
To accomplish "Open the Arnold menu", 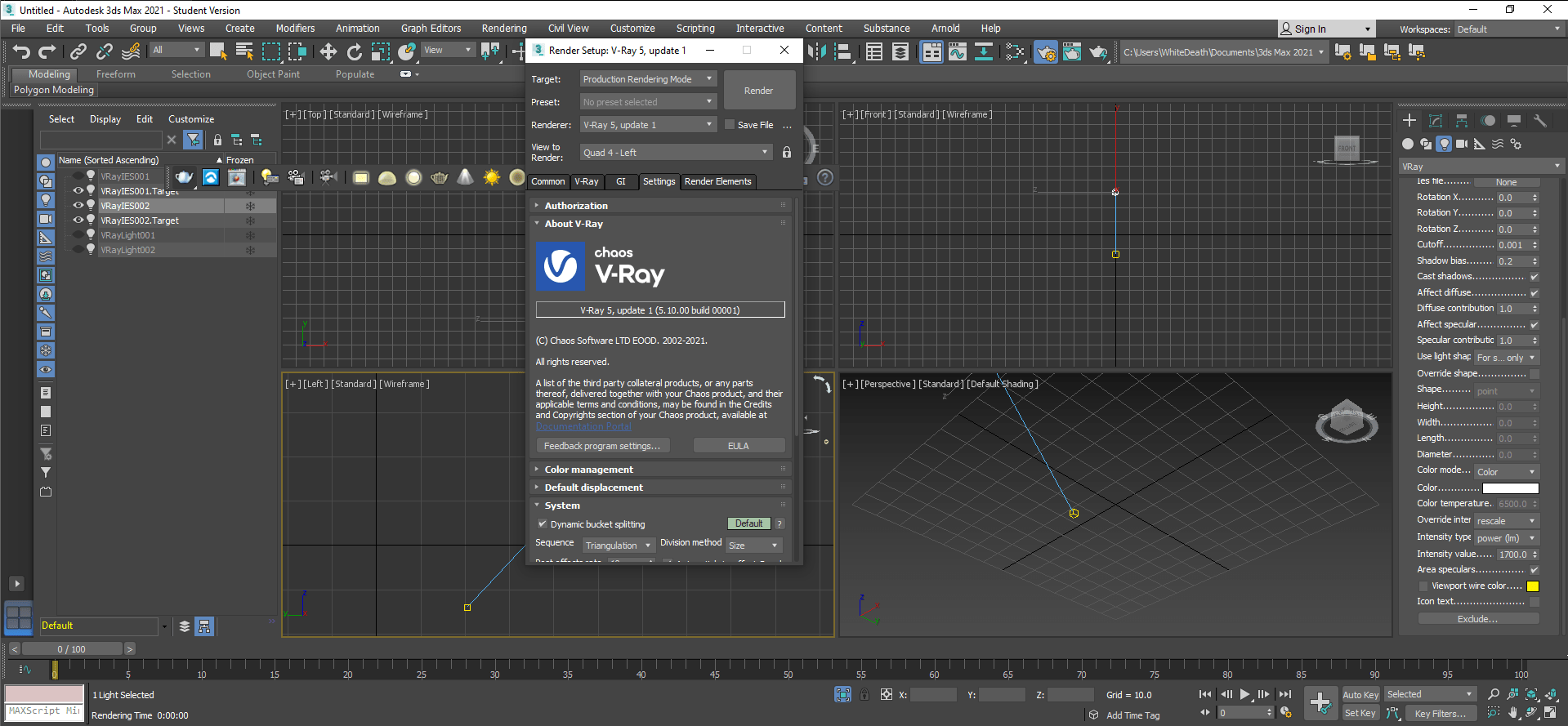I will coord(945,29).
